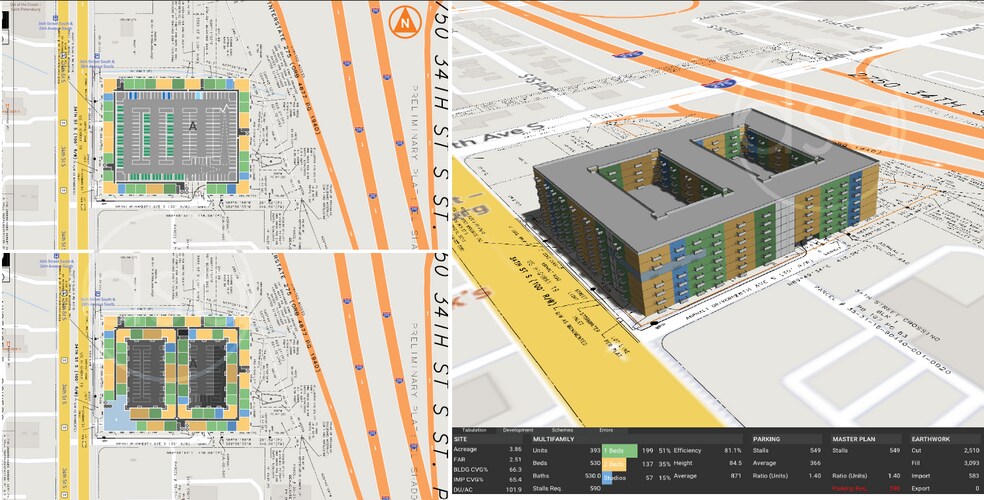Click the Acreage value in Site panel
Image resolution: width=984 pixels, height=500 pixels.
tap(516, 451)
